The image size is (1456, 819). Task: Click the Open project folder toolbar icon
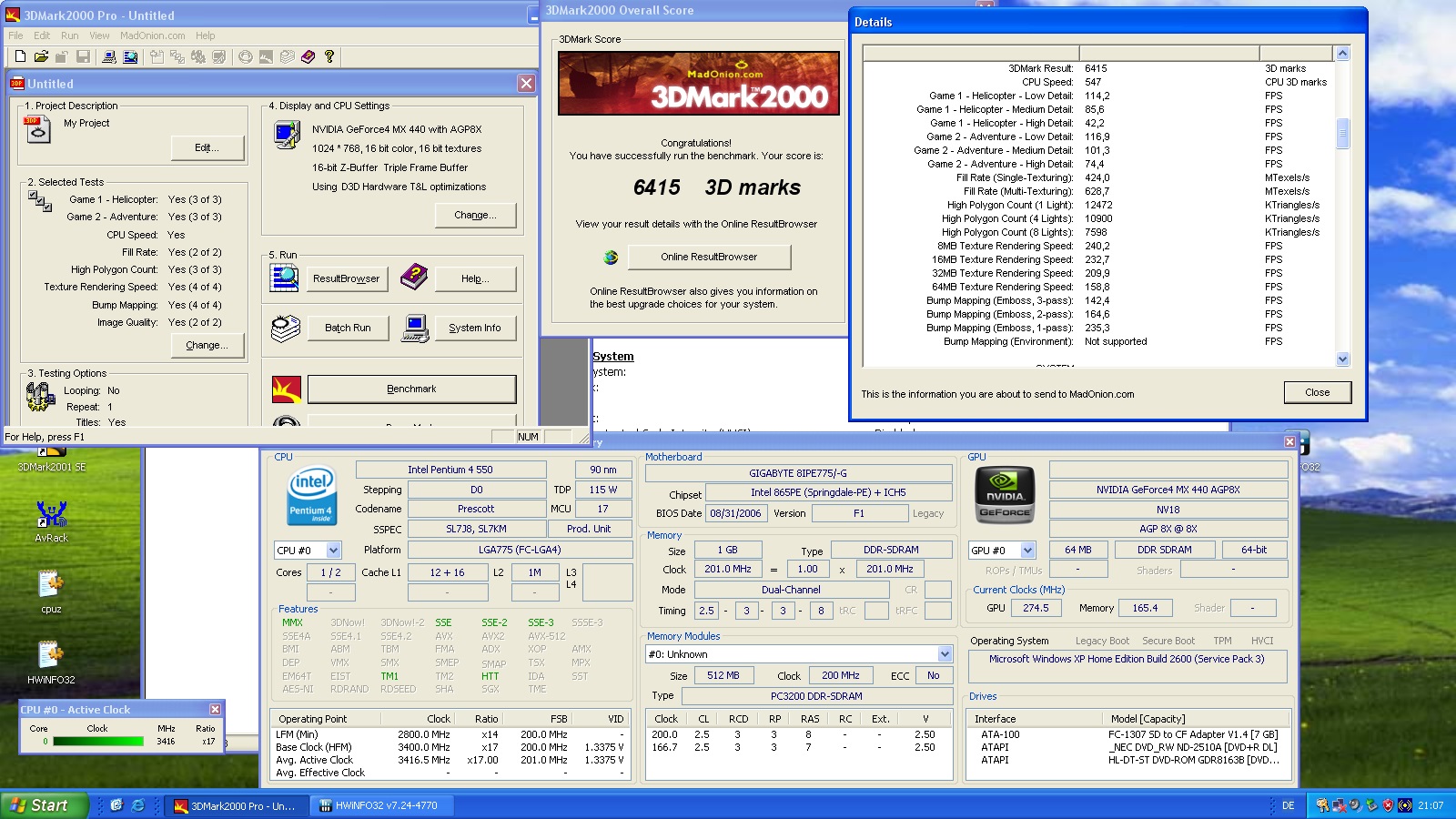point(41,56)
